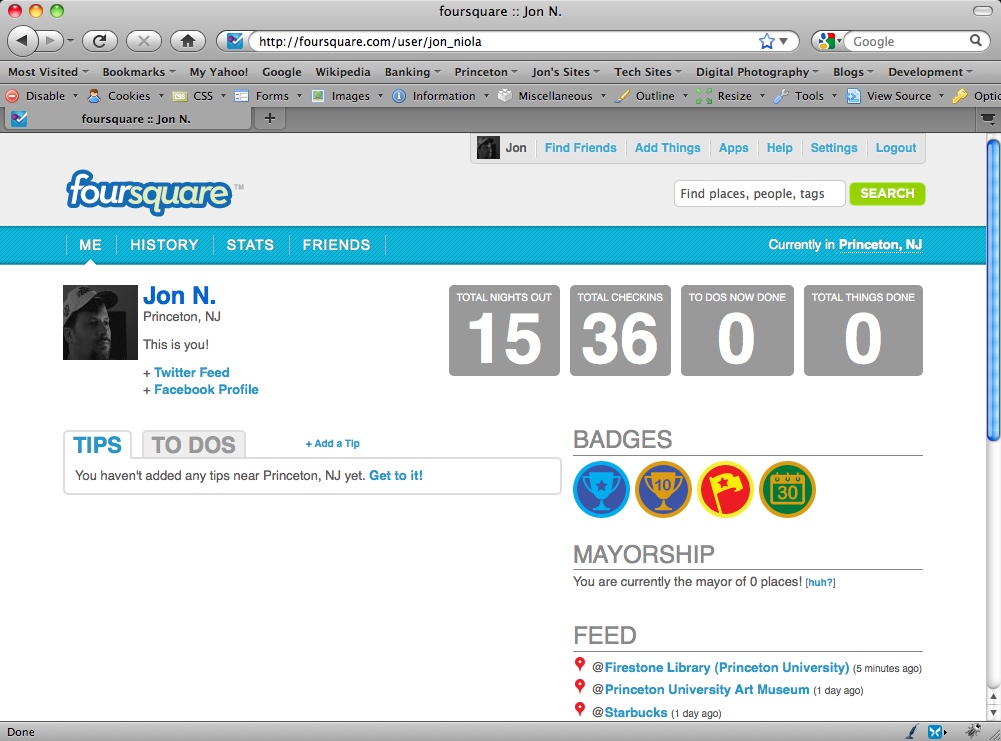Go to the browser Home button
The width and height of the screenshot is (1001, 741).
(188, 41)
